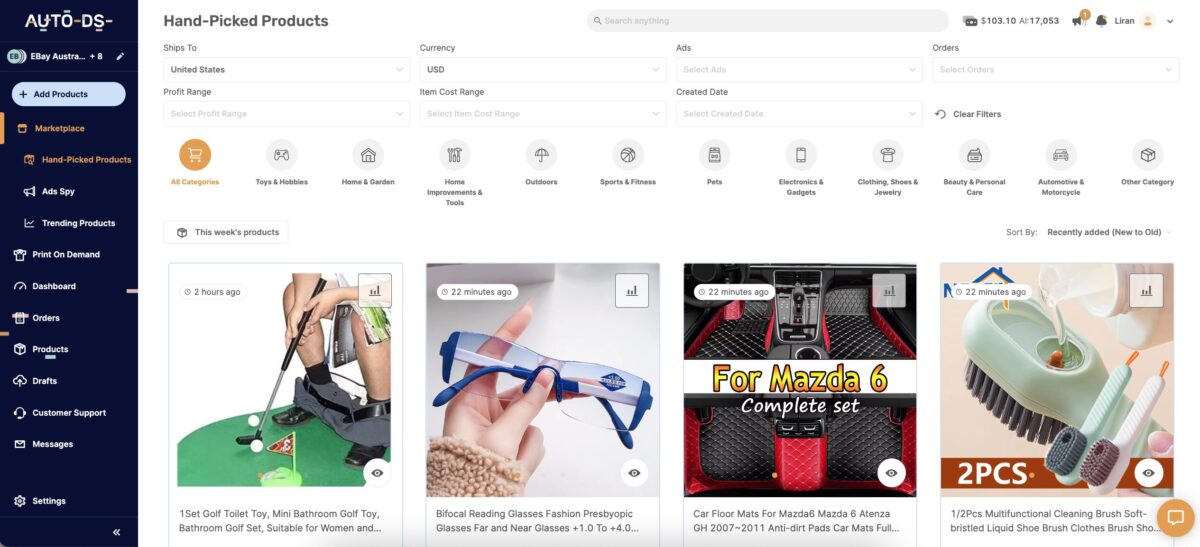Image resolution: width=1200 pixels, height=547 pixels.
Task: Open the golf toilet toy product image
Action: (285, 380)
